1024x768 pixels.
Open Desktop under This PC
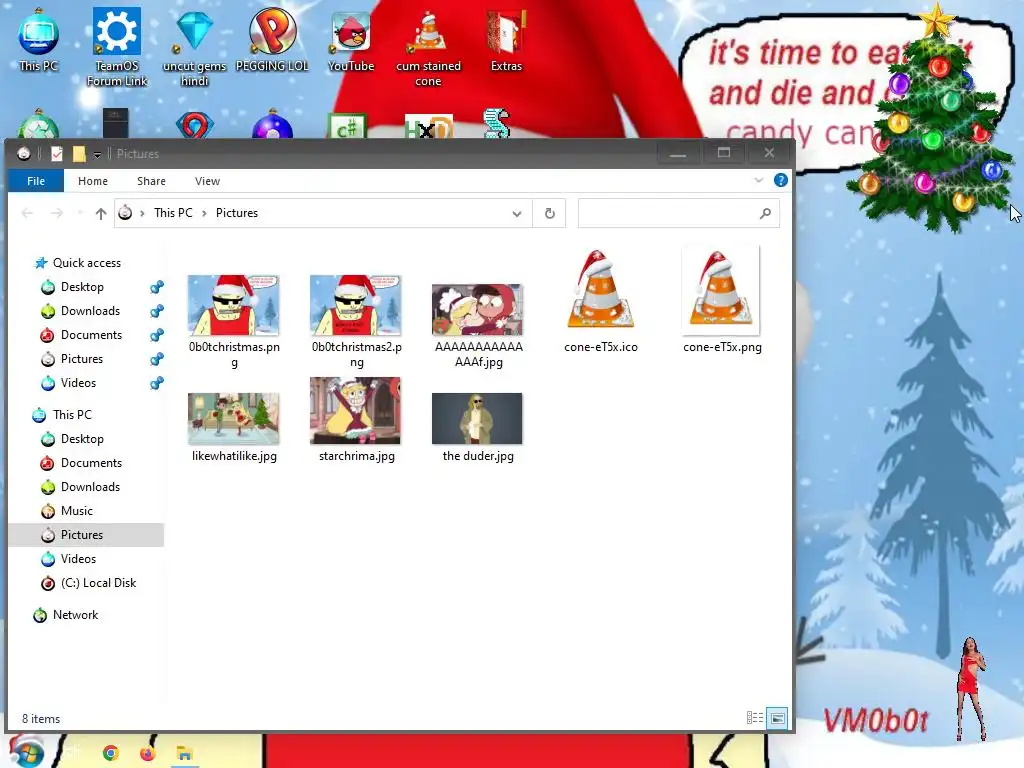tap(82, 439)
